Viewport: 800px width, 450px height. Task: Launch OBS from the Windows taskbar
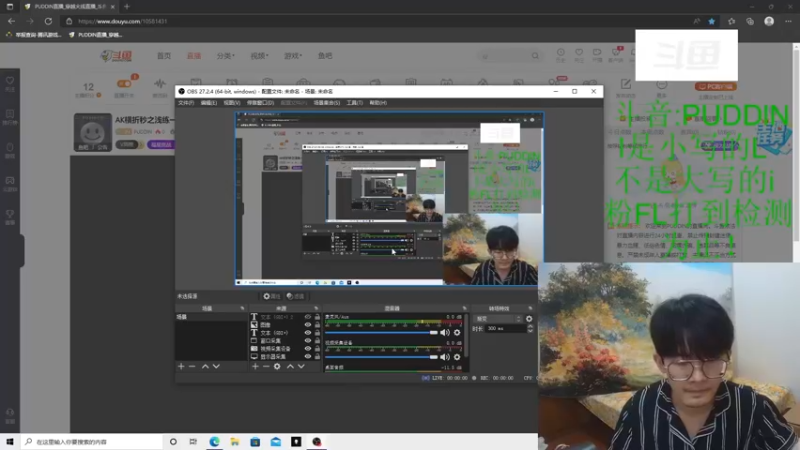pos(317,442)
